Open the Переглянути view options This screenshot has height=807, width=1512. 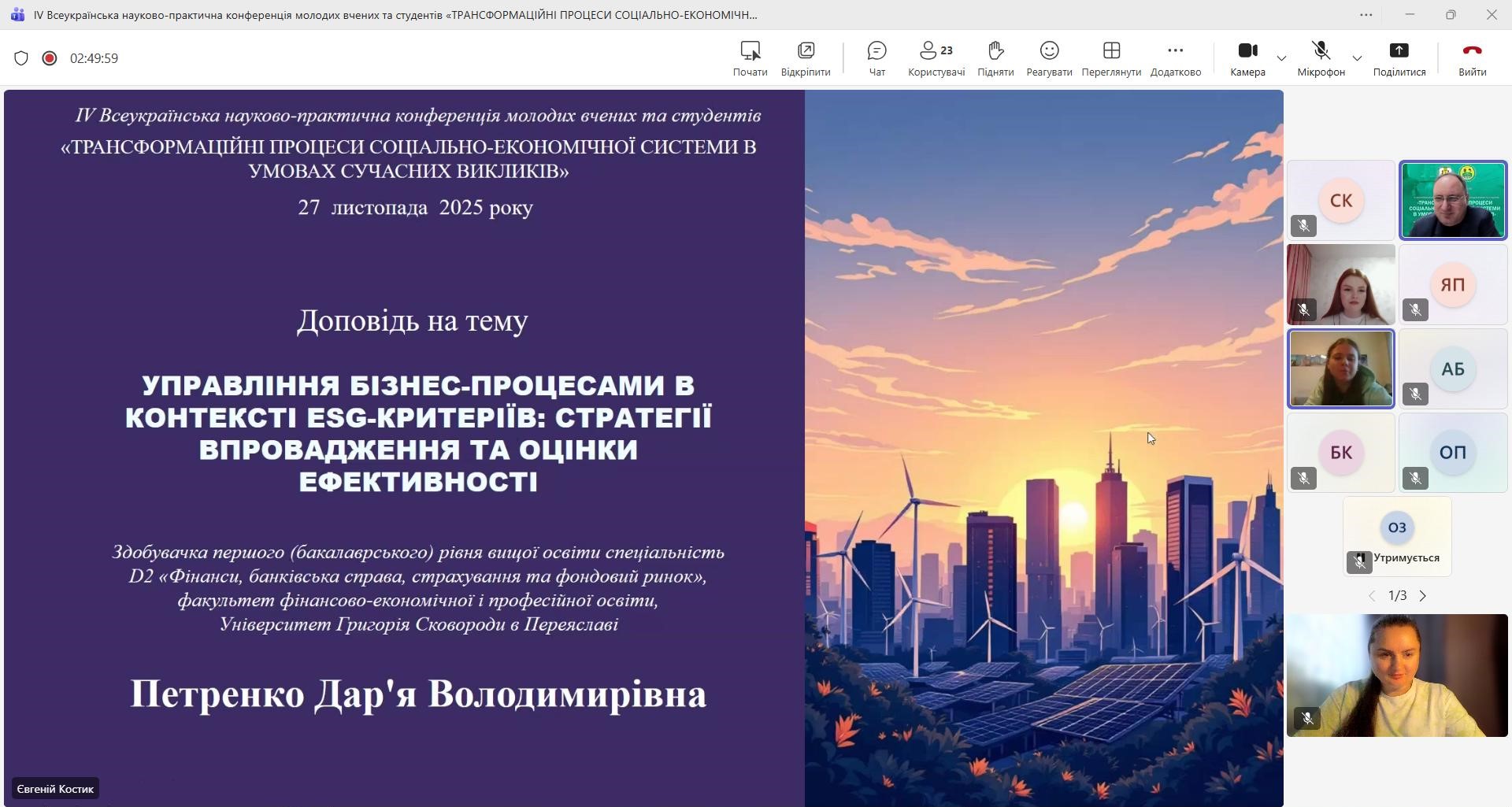(1111, 58)
